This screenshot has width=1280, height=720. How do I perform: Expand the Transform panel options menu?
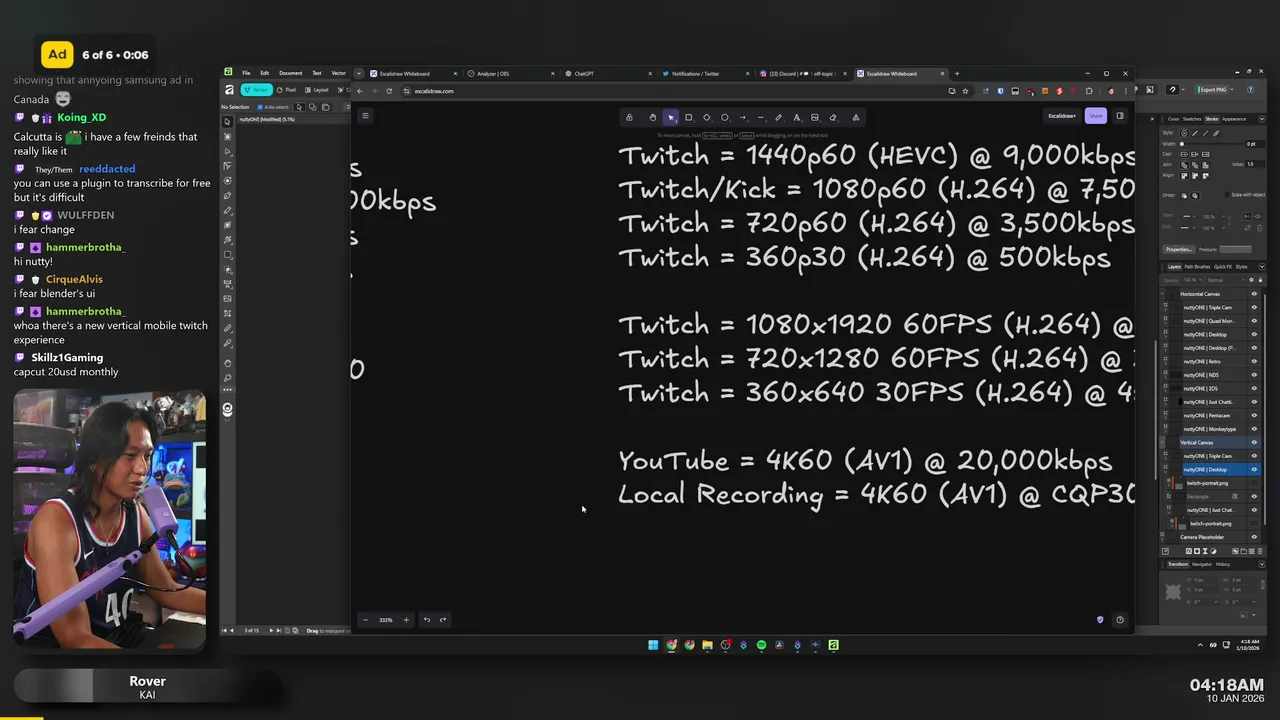point(1262,564)
